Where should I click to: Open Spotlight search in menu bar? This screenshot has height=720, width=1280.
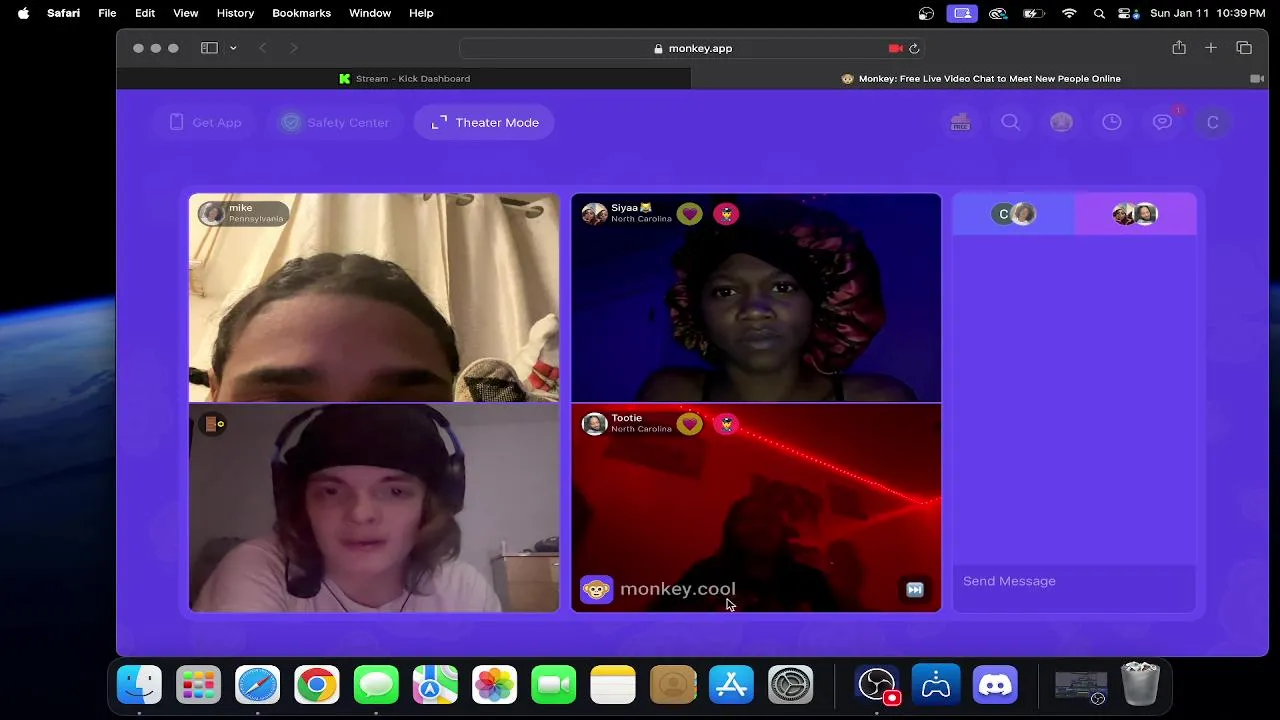click(1099, 13)
